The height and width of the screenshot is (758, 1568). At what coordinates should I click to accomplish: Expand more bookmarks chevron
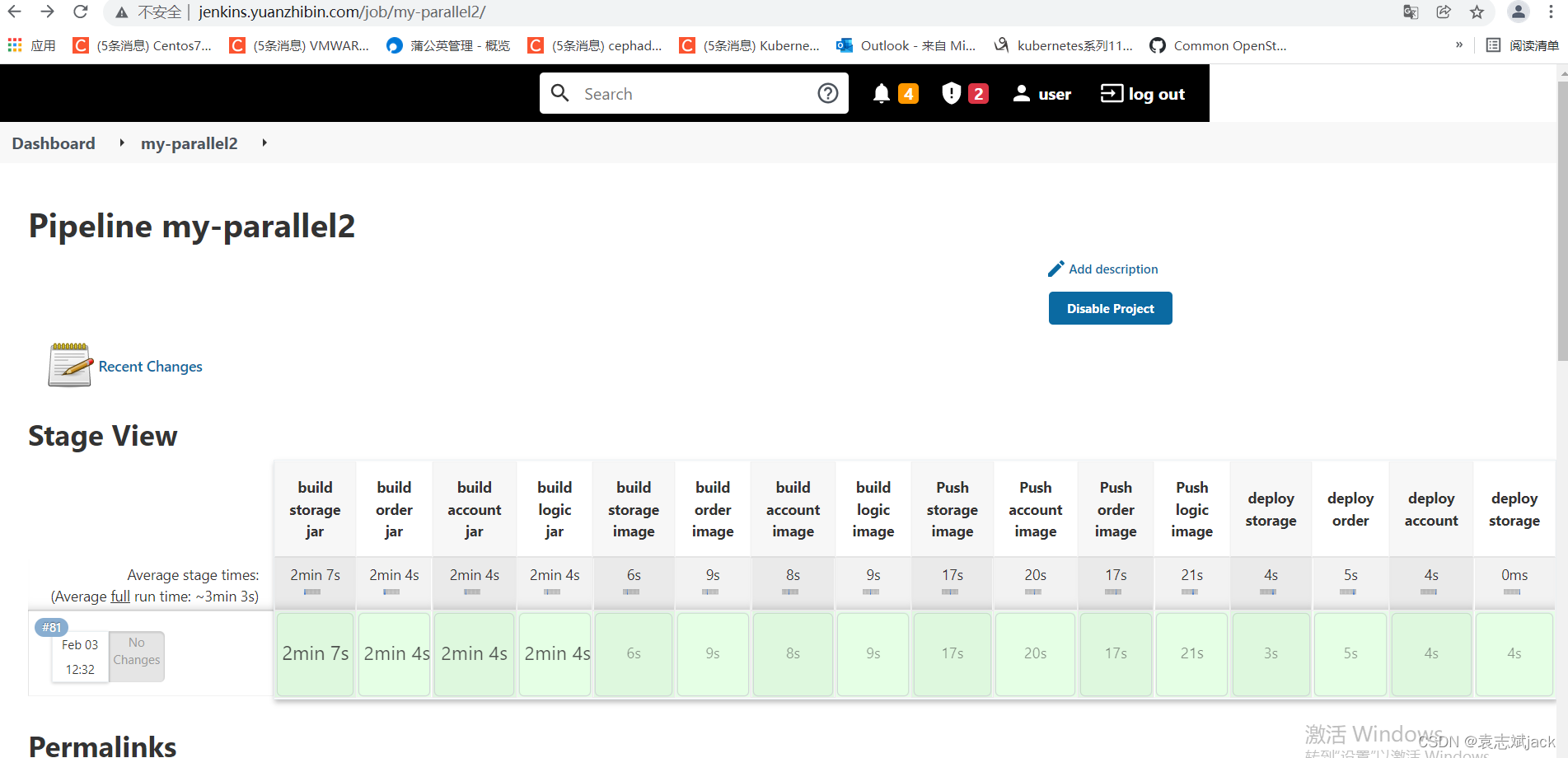[1459, 44]
